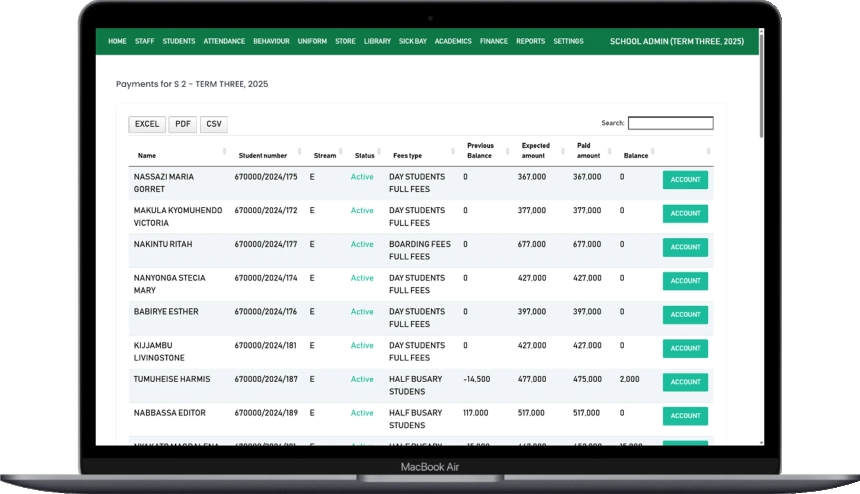Open ATTENDANCE in navigation bar
This screenshot has height=494, width=860.
(x=224, y=41)
